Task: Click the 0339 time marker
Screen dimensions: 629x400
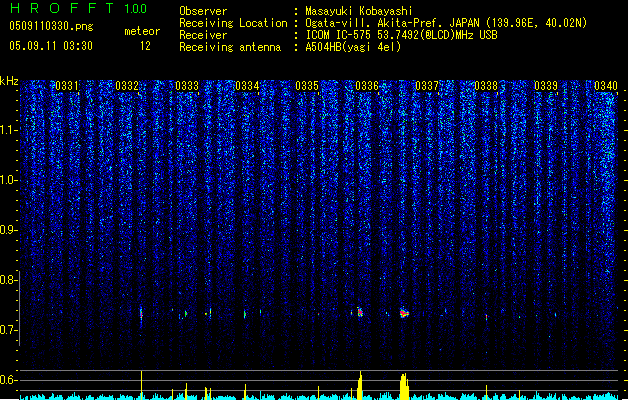Action: coord(546,86)
